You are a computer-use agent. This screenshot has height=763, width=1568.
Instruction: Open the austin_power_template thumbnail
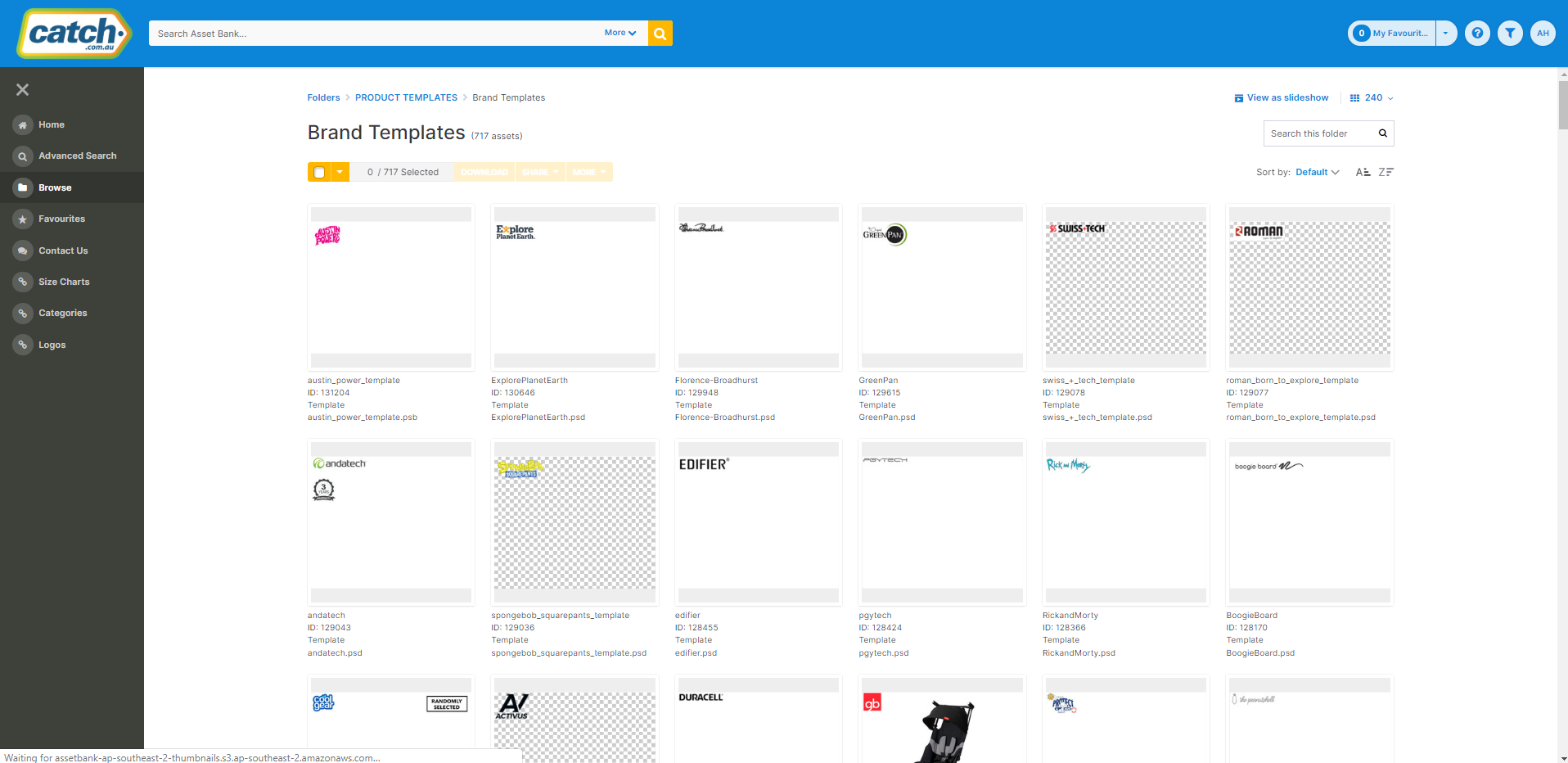tap(391, 287)
